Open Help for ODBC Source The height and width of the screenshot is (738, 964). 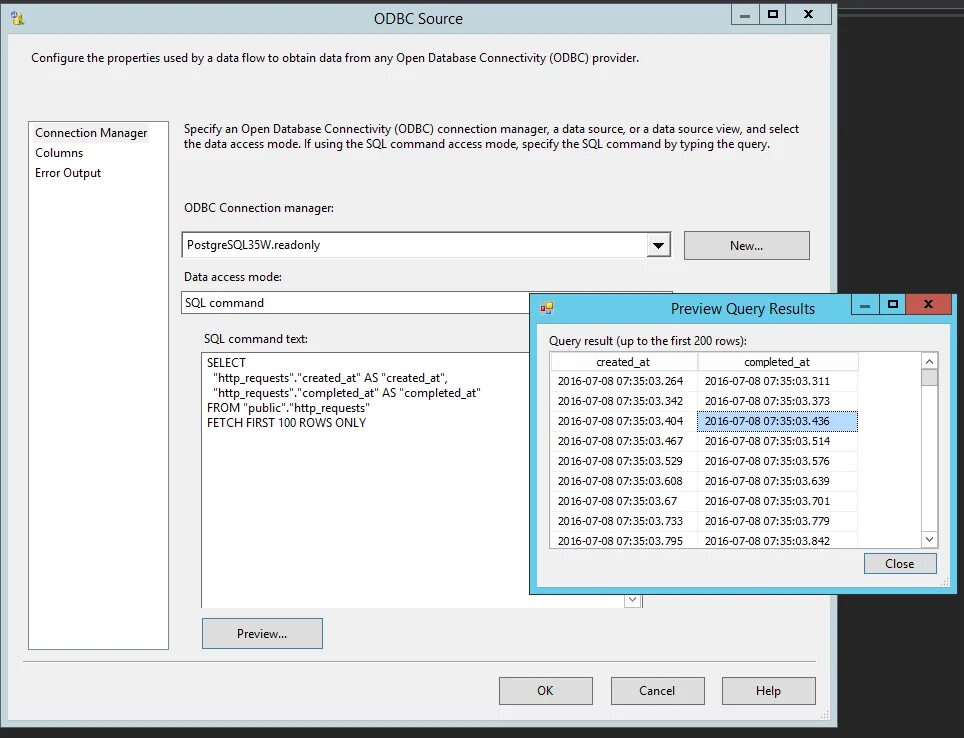point(768,691)
